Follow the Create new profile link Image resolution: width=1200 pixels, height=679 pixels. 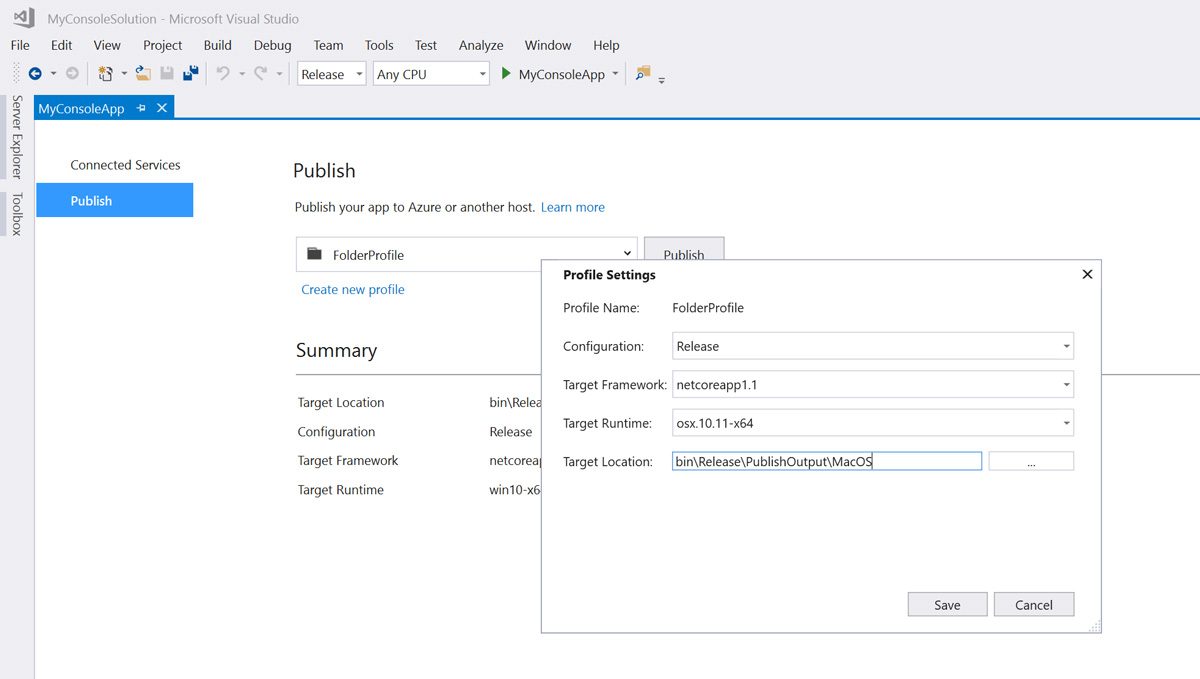coord(353,289)
